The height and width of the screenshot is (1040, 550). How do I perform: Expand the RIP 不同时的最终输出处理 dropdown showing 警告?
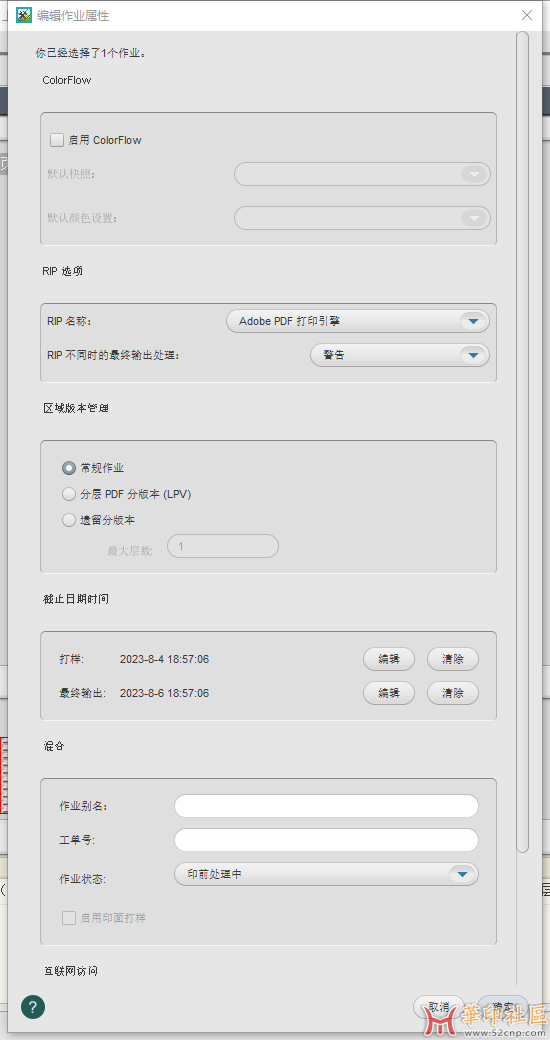pyautogui.click(x=400, y=355)
